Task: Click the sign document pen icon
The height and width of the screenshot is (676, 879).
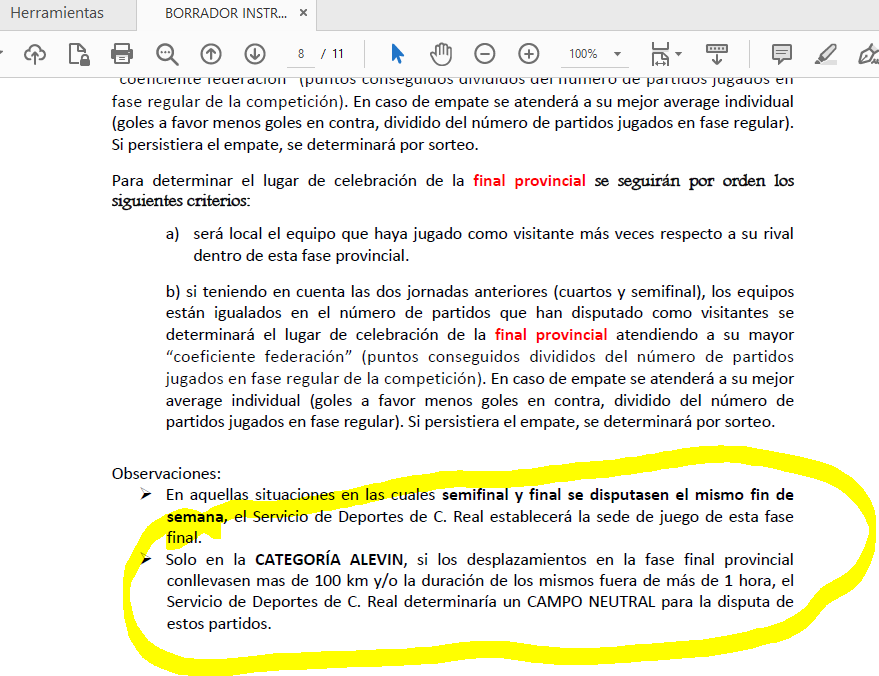Action: (x=868, y=54)
